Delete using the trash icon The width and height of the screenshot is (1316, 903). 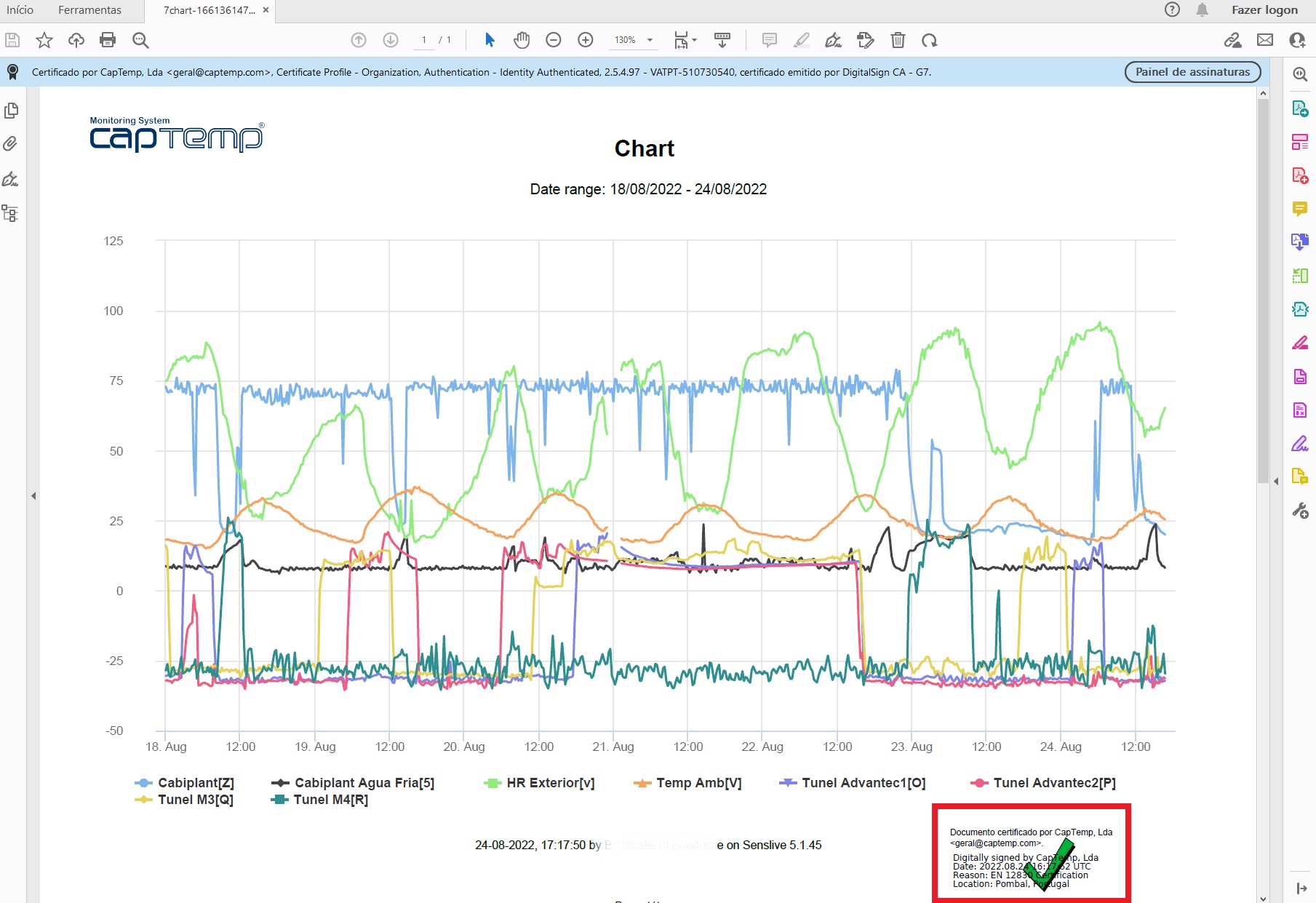pyautogui.click(x=898, y=40)
